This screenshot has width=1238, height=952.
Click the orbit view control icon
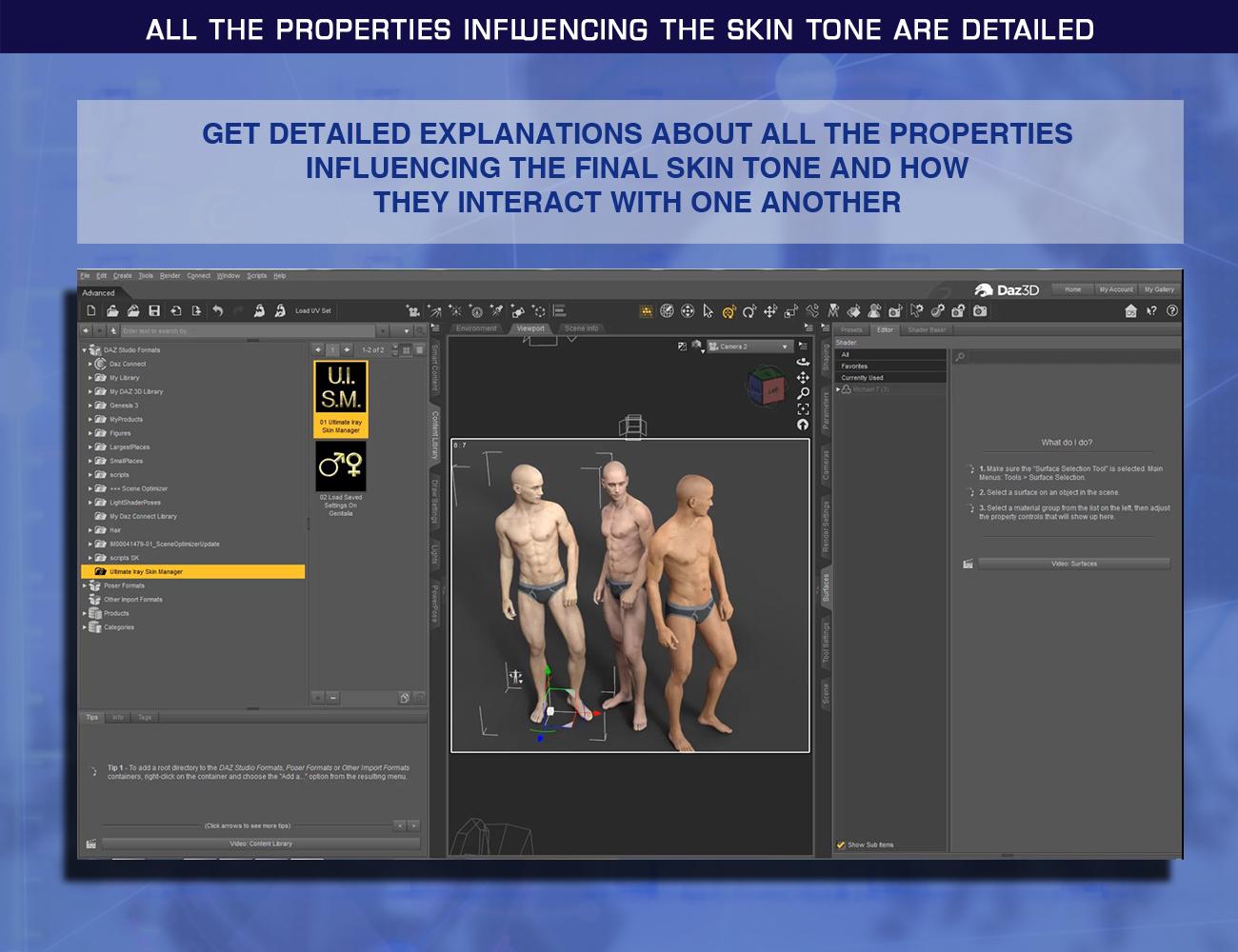click(x=803, y=362)
